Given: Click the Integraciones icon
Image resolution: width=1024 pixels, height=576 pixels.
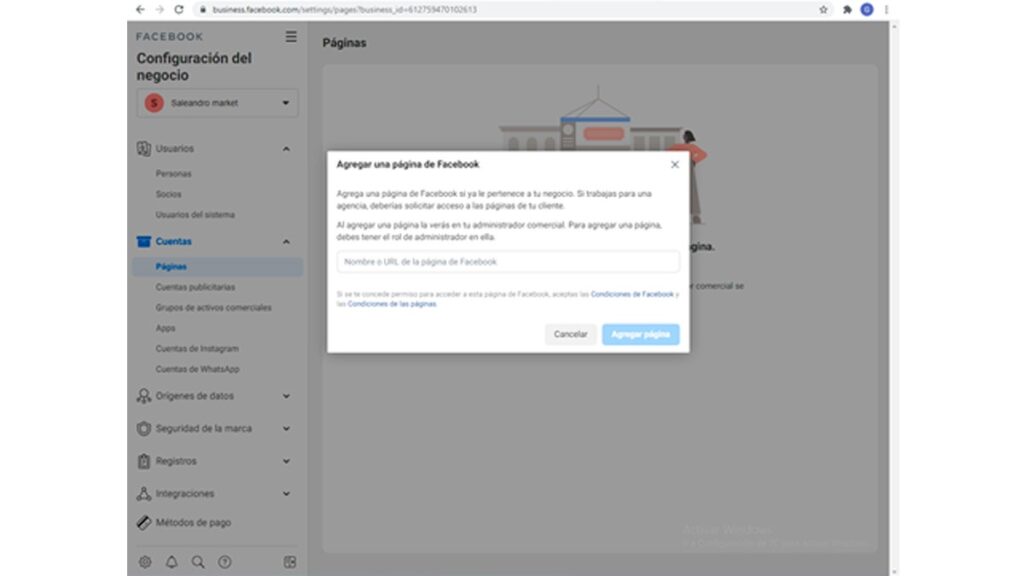Looking at the screenshot, I should pos(144,494).
